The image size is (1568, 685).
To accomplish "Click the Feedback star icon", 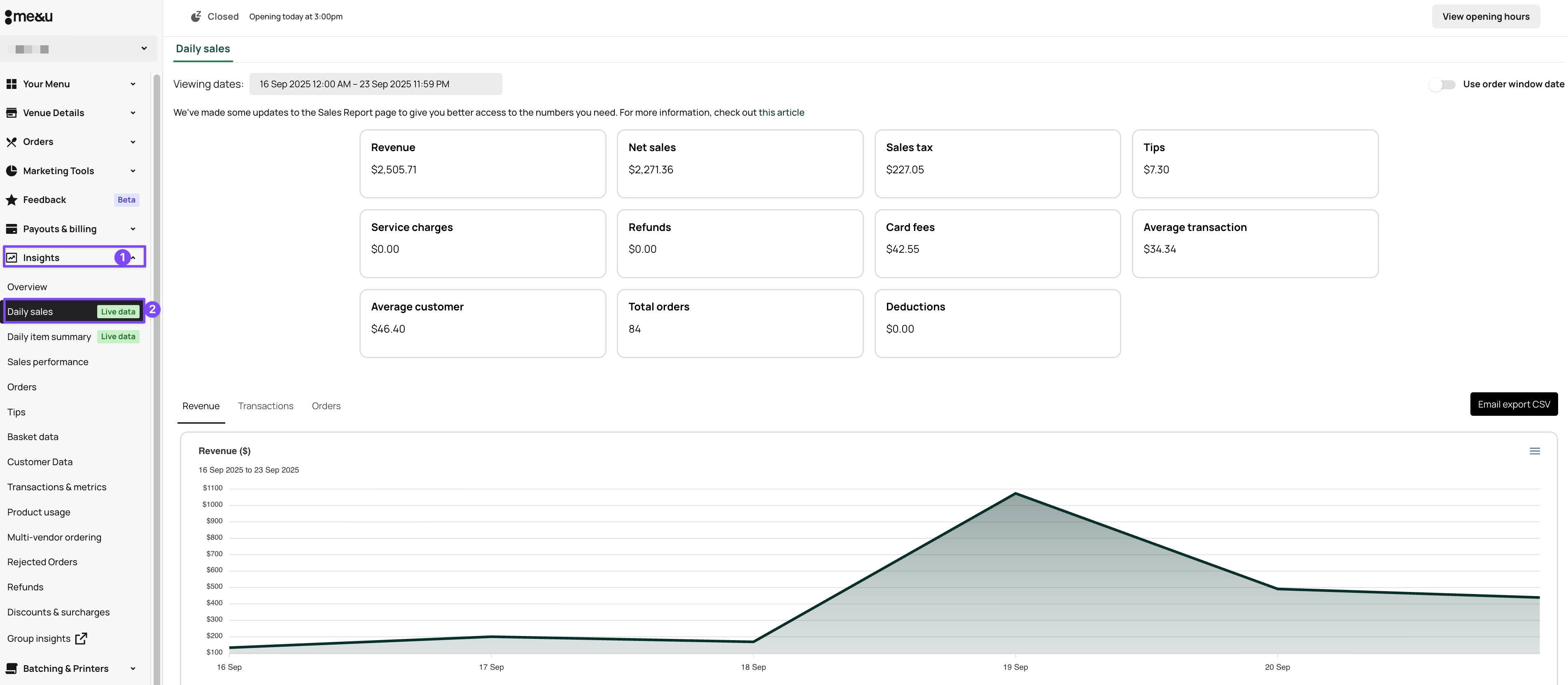I will (12, 200).
